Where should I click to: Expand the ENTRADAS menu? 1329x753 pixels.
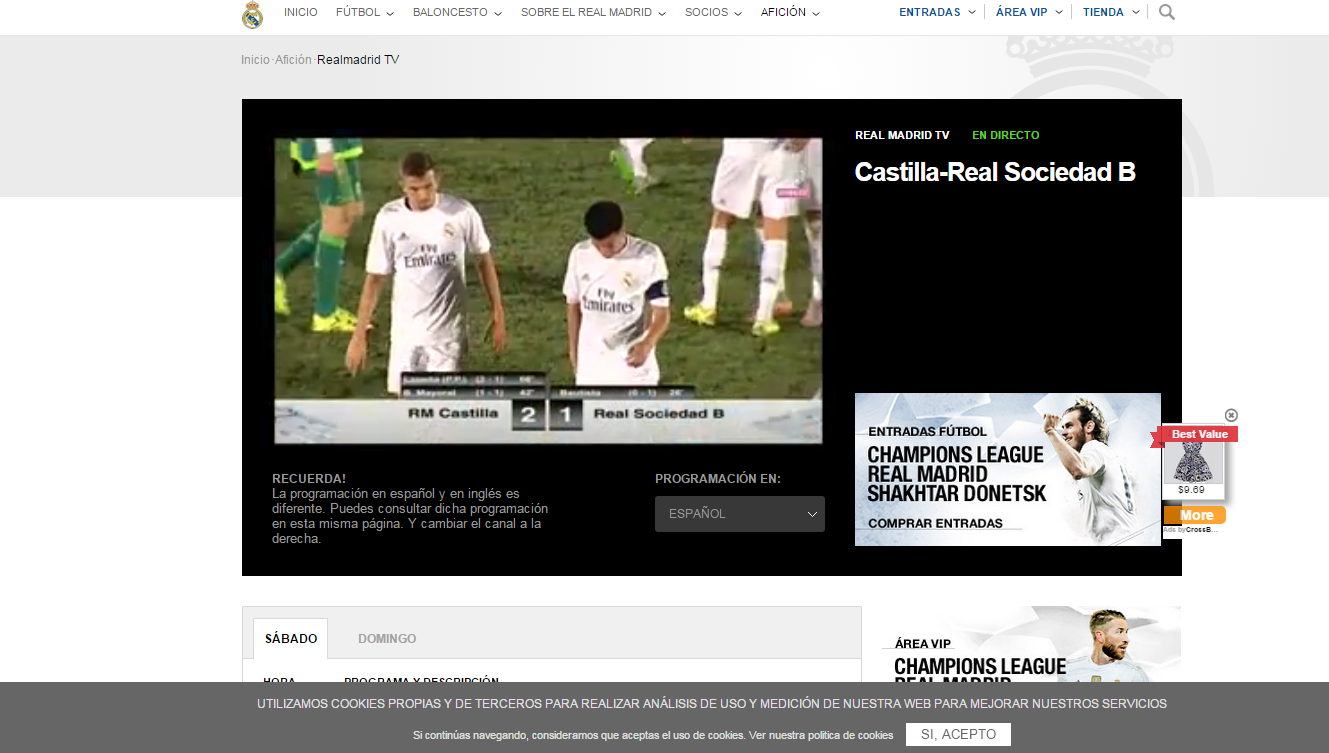pos(937,12)
